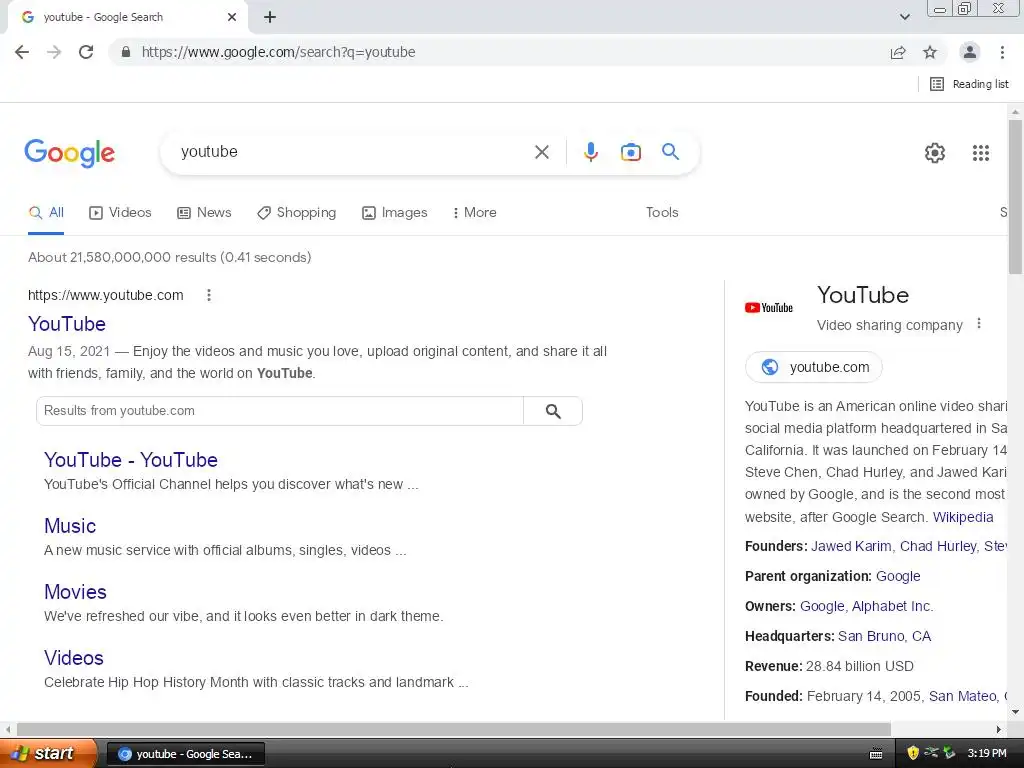
Task: Click the on-screen keyboard tray icon
Action: click(x=876, y=754)
